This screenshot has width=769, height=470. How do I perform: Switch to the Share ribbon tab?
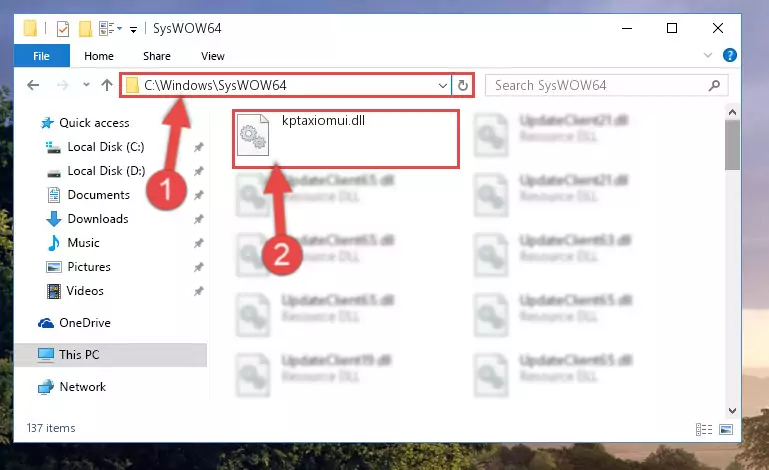(157, 56)
